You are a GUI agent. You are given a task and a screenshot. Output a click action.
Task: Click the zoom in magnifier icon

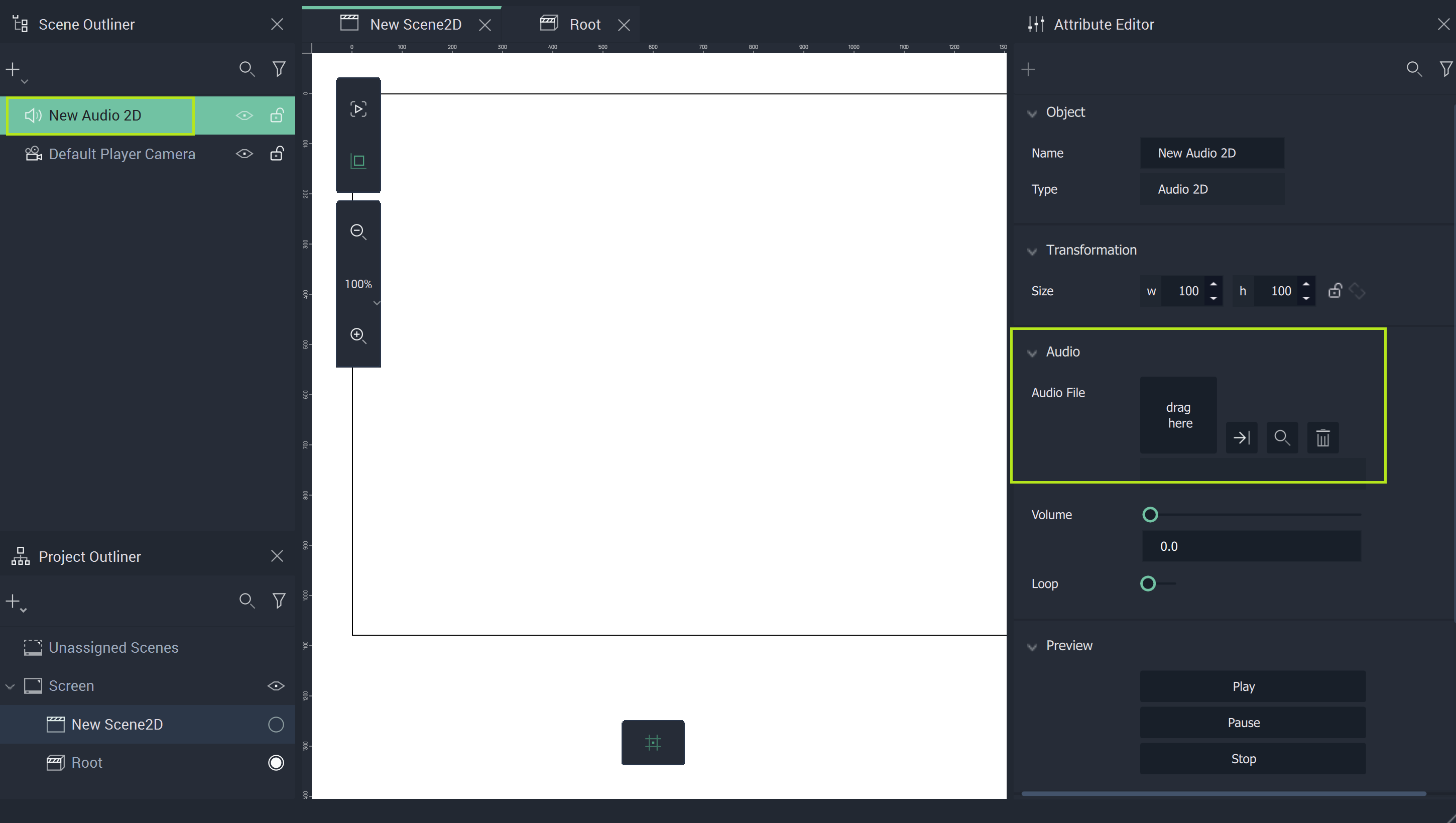tap(358, 335)
